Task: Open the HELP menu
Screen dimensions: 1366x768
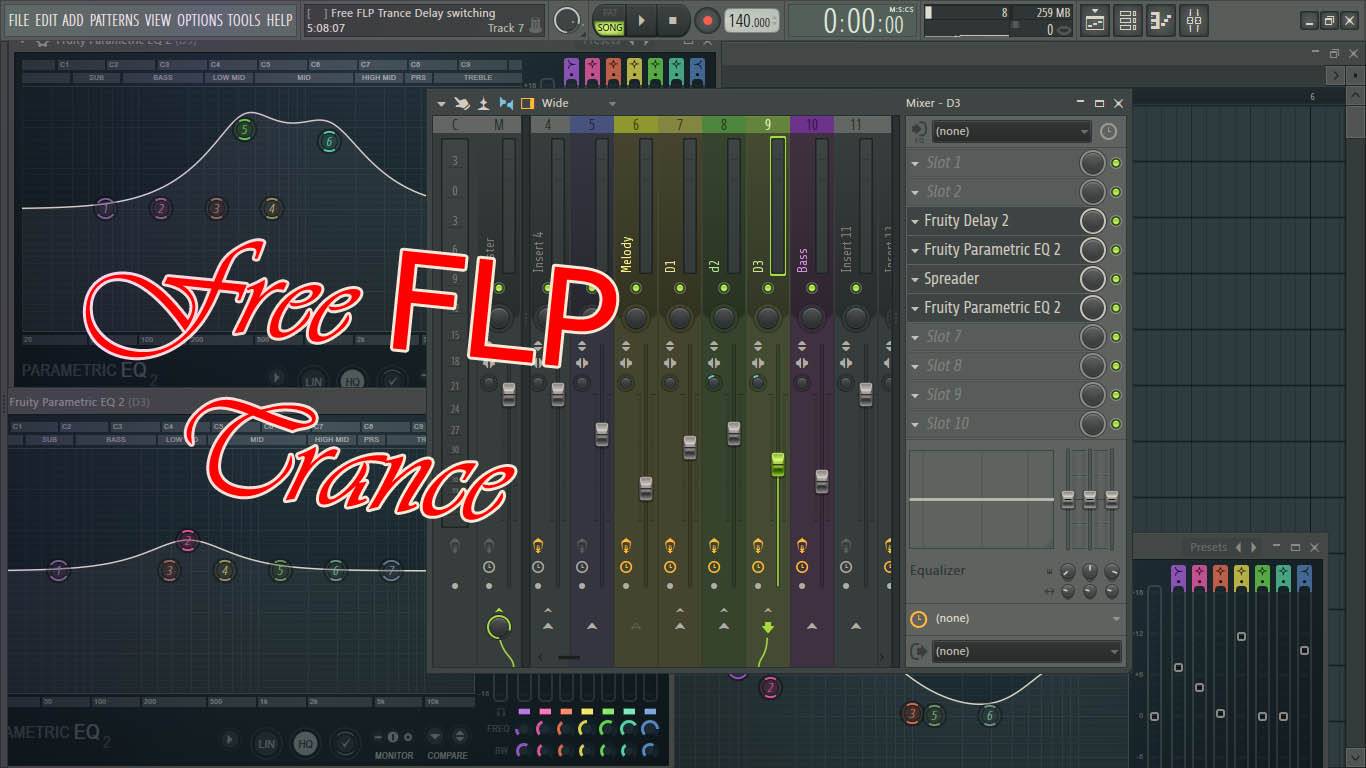Action: coord(279,20)
